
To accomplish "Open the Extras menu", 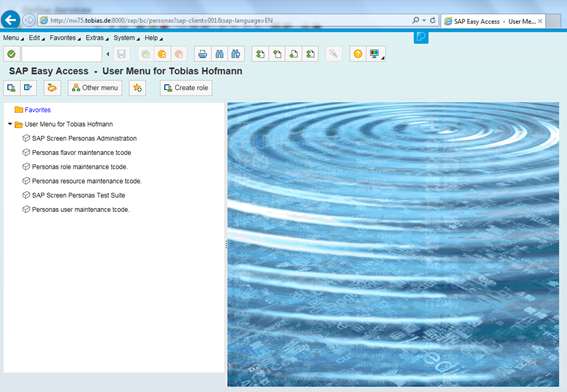I will (x=97, y=38).
